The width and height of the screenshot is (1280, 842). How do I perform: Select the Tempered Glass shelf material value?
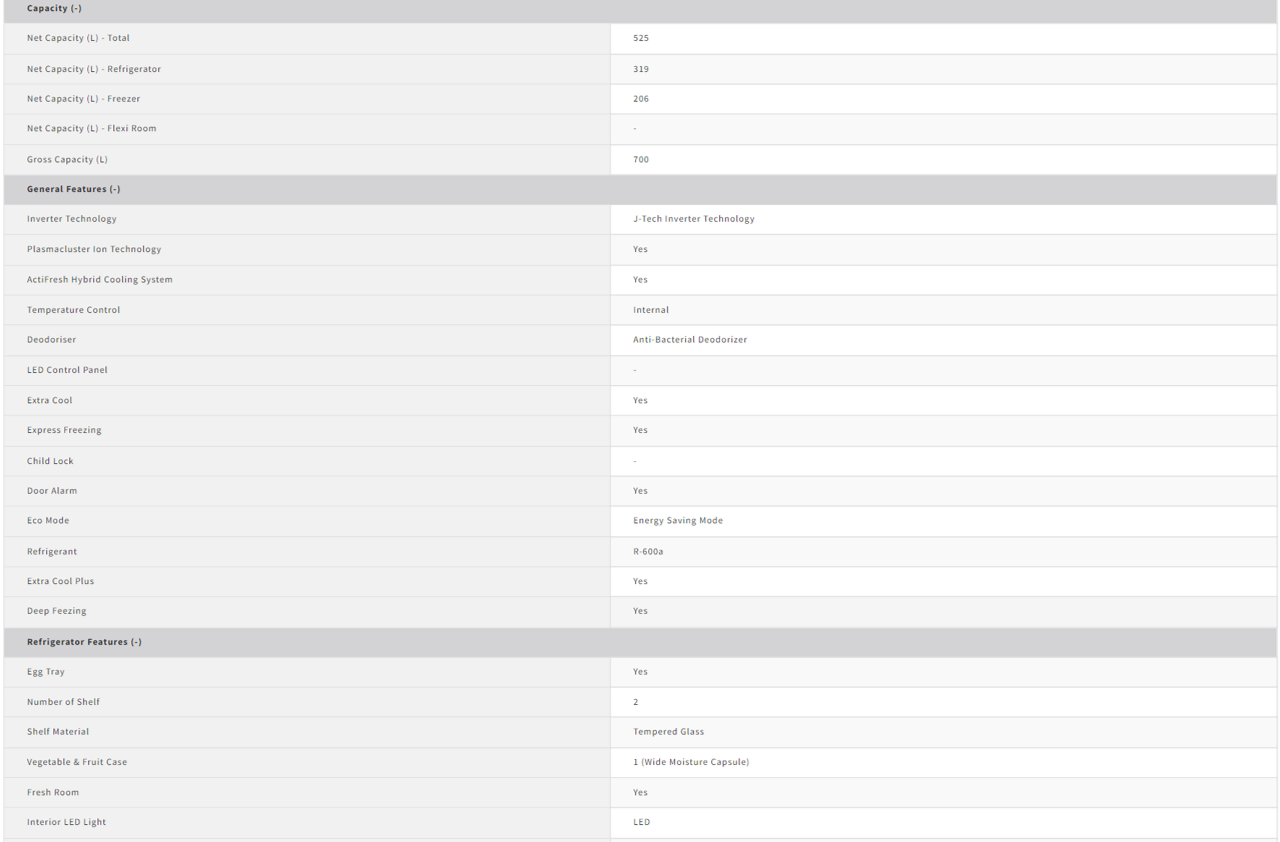click(x=668, y=732)
